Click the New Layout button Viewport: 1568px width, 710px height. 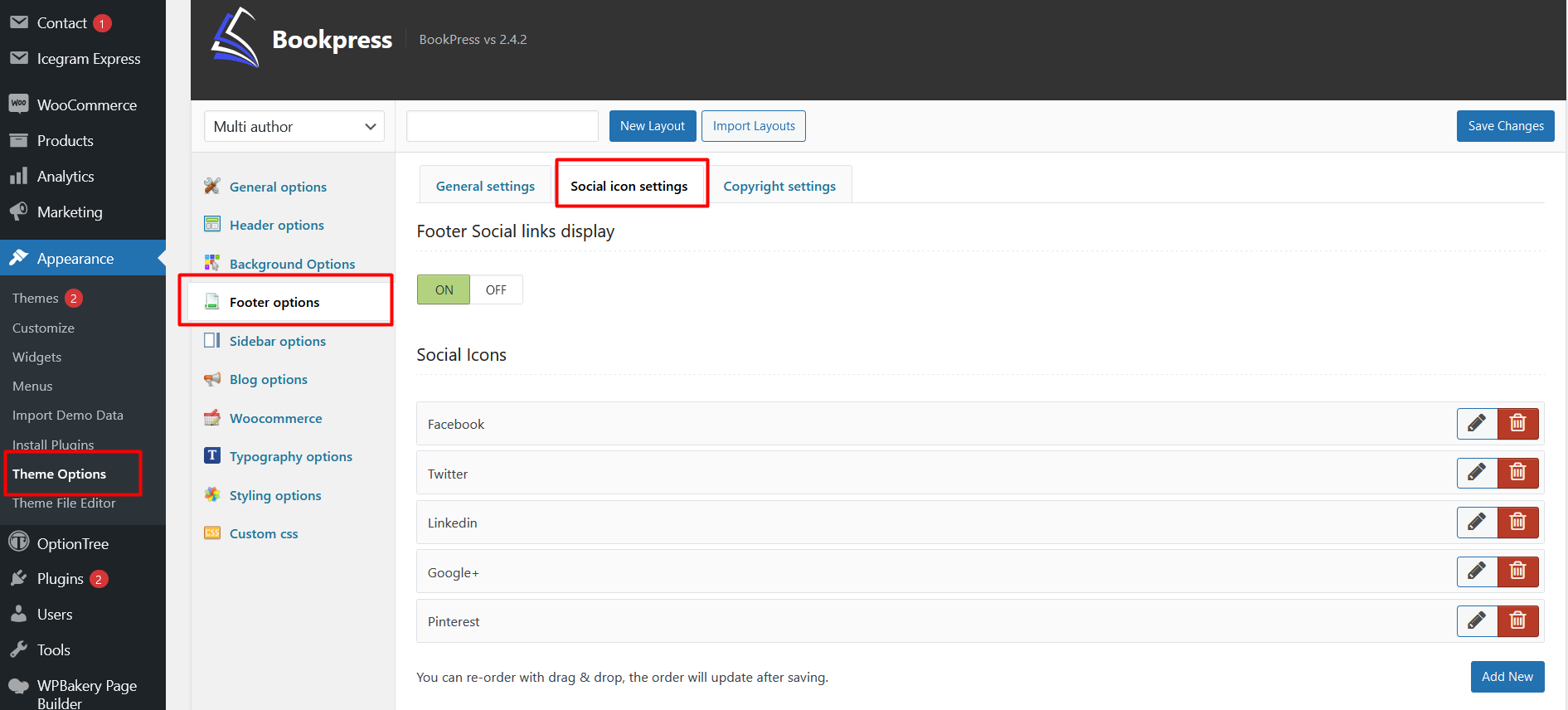pos(653,126)
